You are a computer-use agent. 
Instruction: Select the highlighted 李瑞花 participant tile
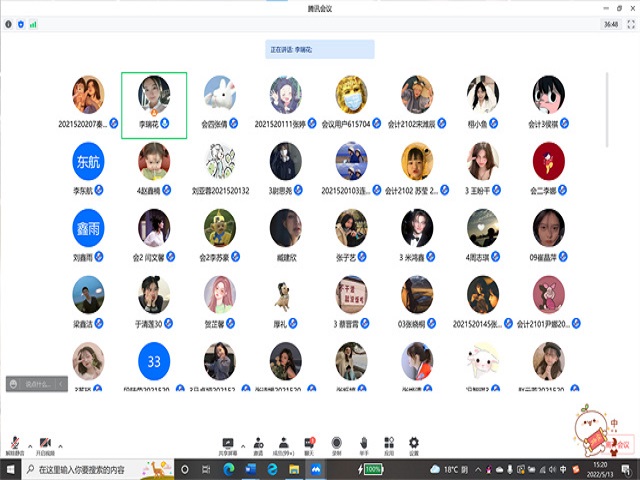tap(153, 105)
